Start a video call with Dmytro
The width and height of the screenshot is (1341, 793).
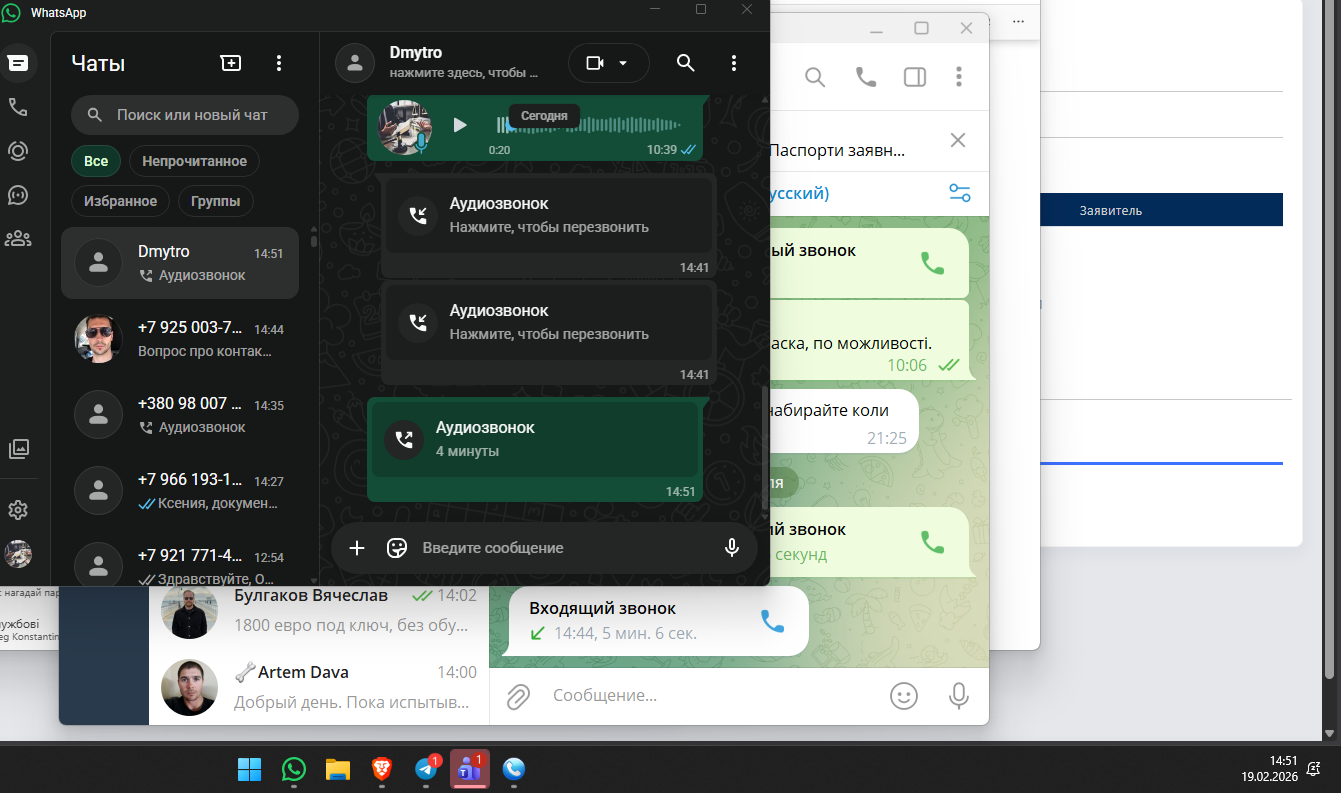coord(595,63)
